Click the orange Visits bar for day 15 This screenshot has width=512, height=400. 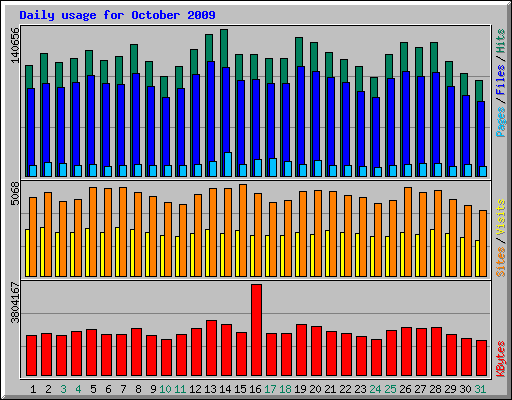click(243, 230)
